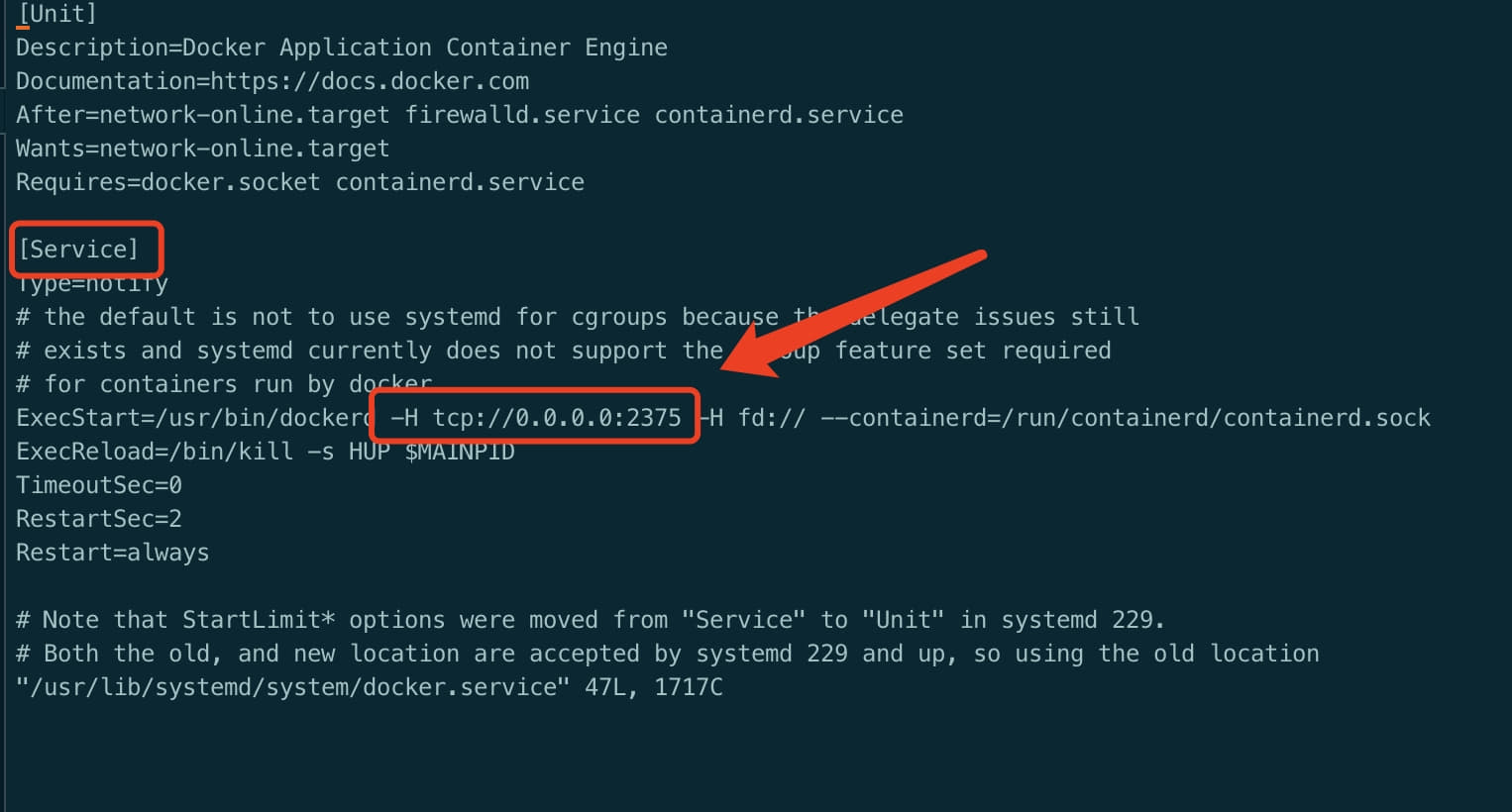Click the Description=Docker Application Container Engine line
This screenshot has width=1512, height=812.
341,48
